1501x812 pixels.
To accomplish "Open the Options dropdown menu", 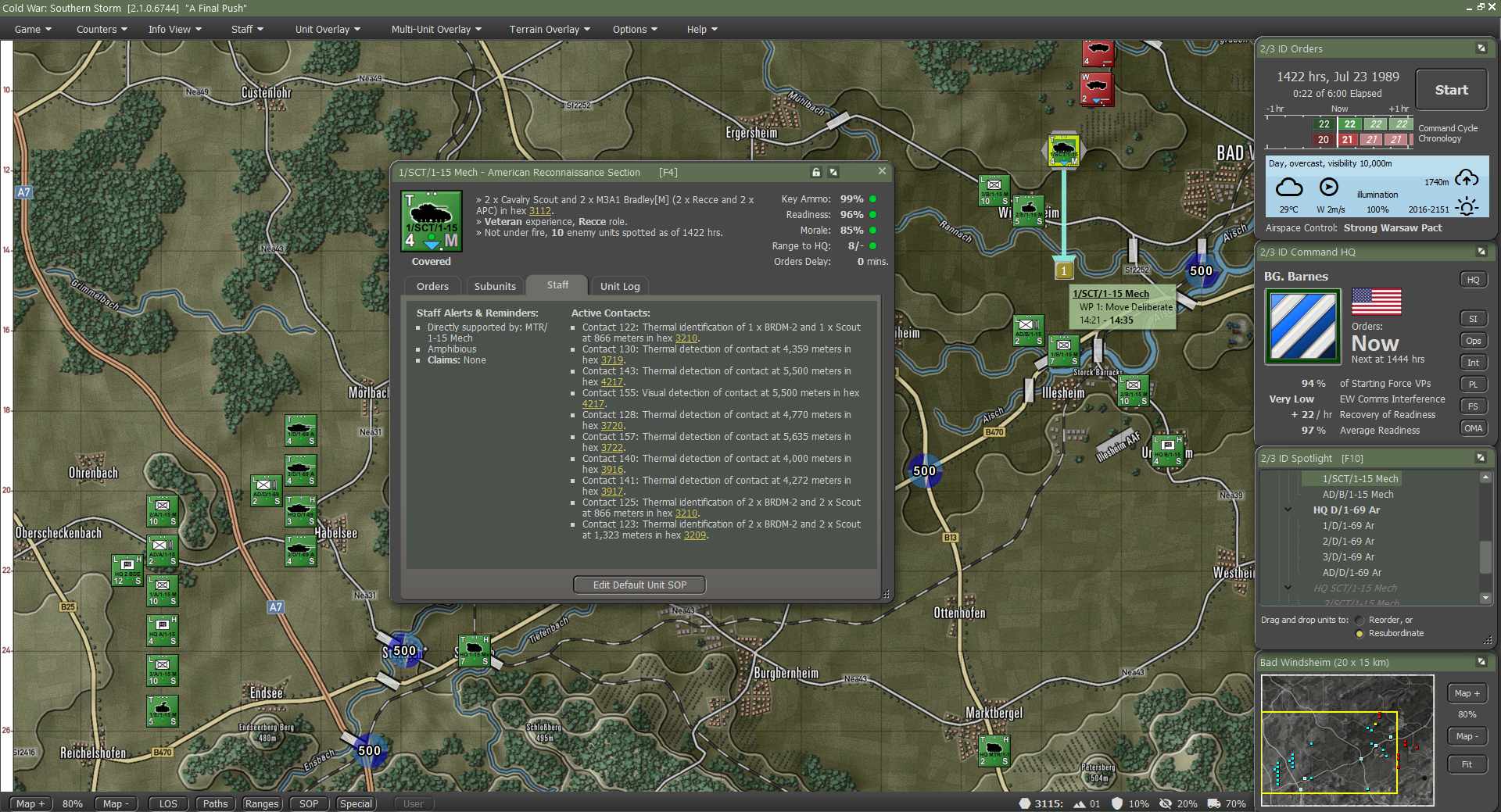I will [x=635, y=29].
